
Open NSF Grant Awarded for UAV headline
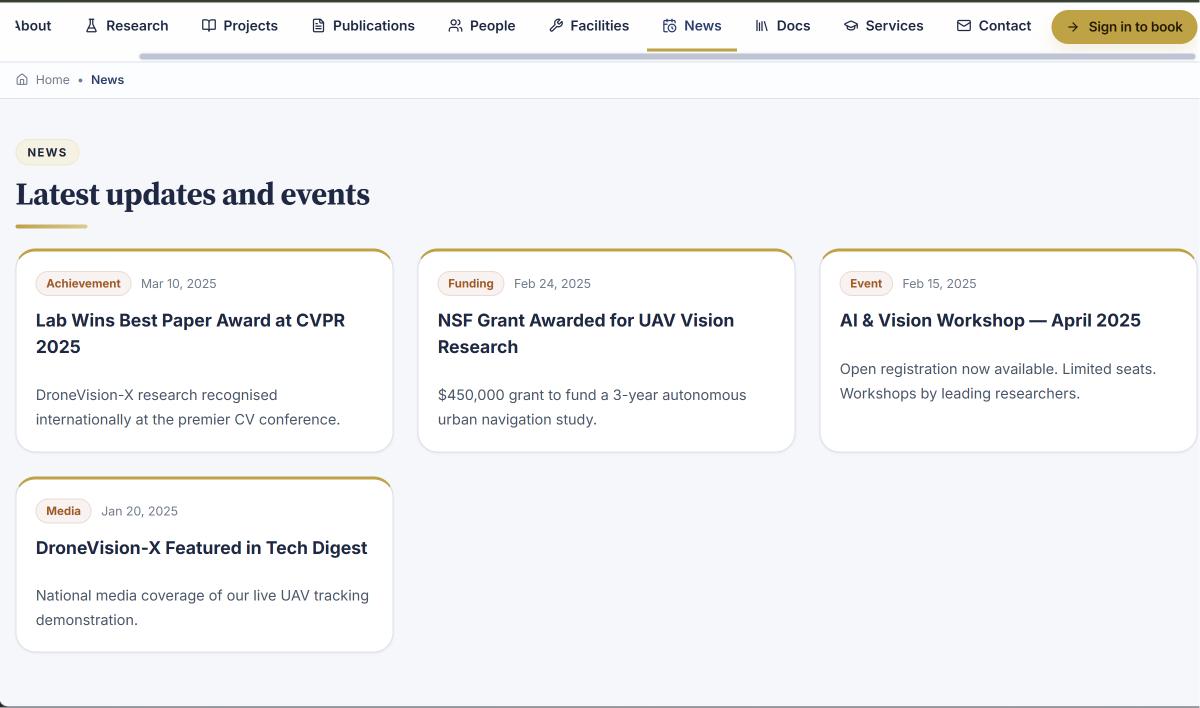(586, 333)
